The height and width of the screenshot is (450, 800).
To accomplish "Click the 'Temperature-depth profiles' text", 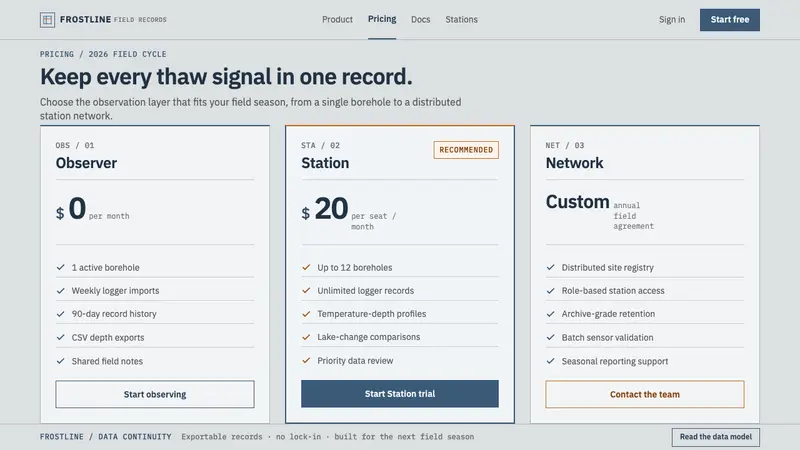I will [371, 314].
